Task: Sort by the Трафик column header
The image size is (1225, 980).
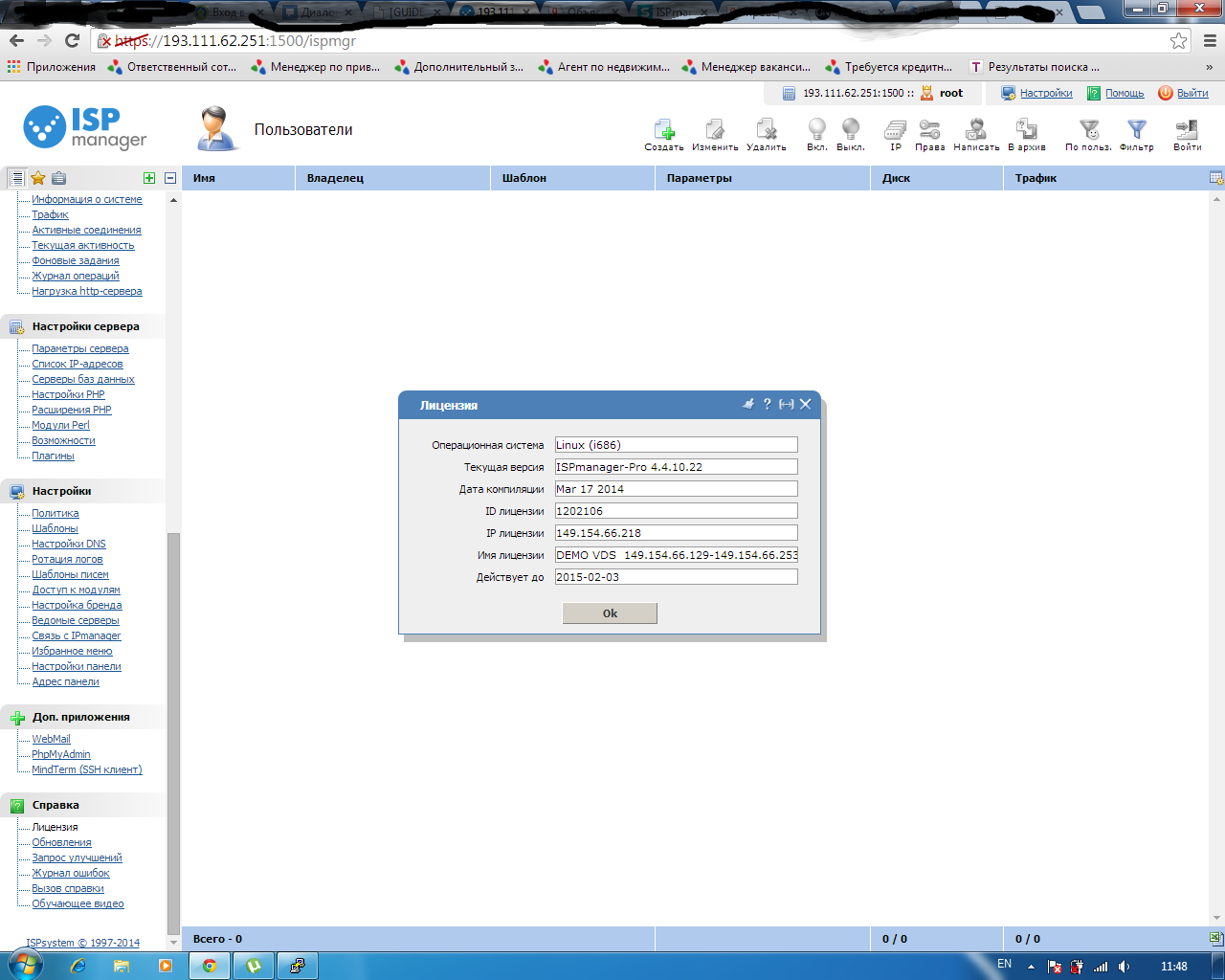Action: pyautogui.click(x=1105, y=178)
